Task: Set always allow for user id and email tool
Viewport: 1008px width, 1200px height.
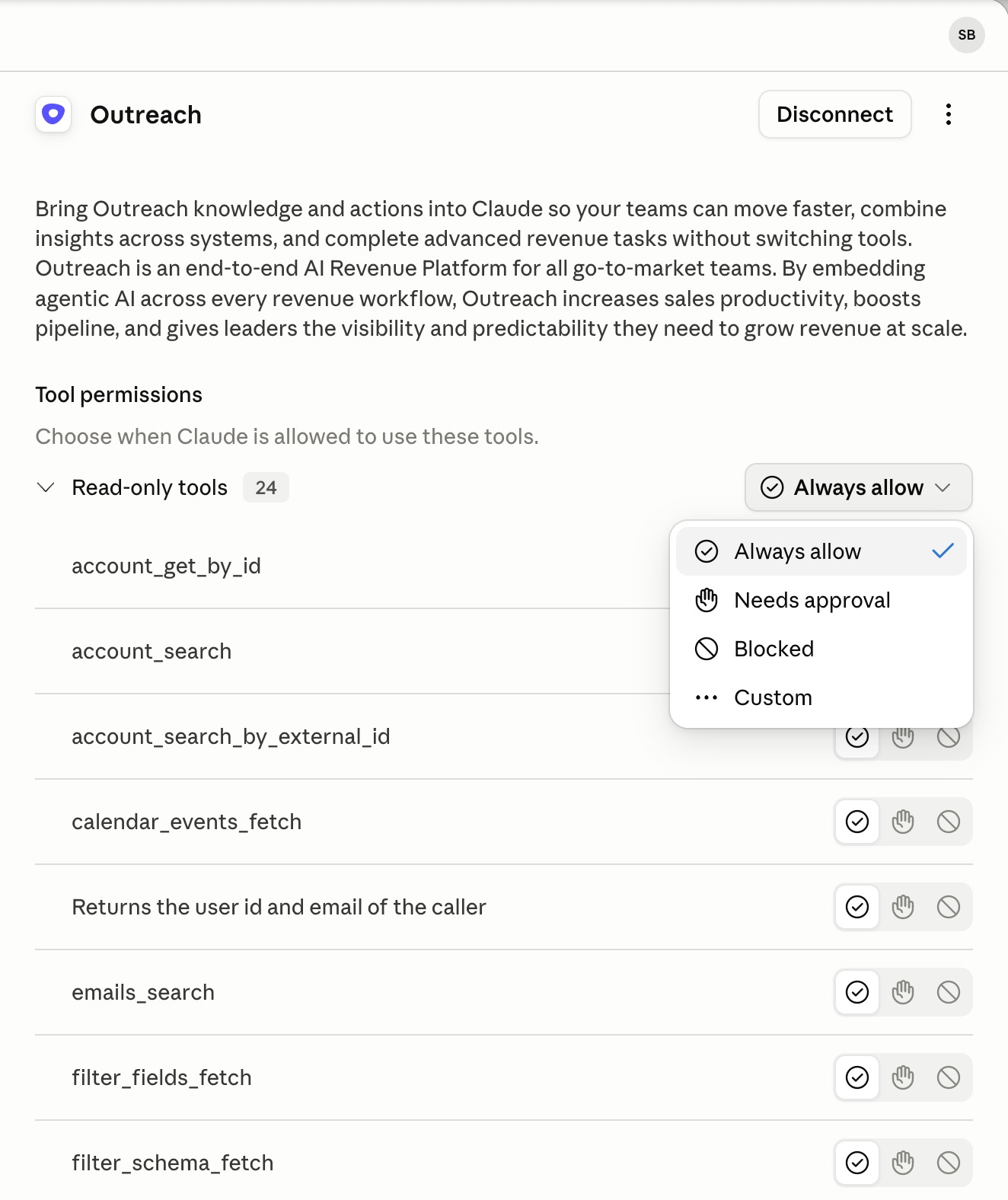Action: point(857,907)
